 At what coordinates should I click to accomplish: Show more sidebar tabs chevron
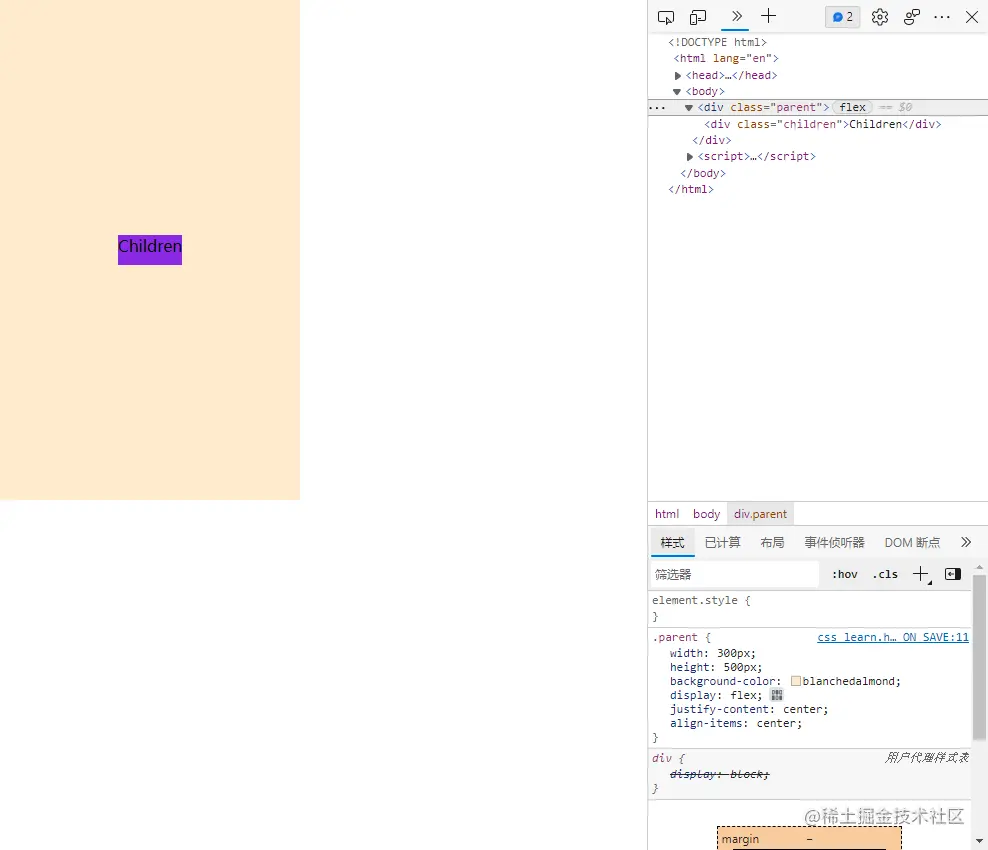pos(966,542)
